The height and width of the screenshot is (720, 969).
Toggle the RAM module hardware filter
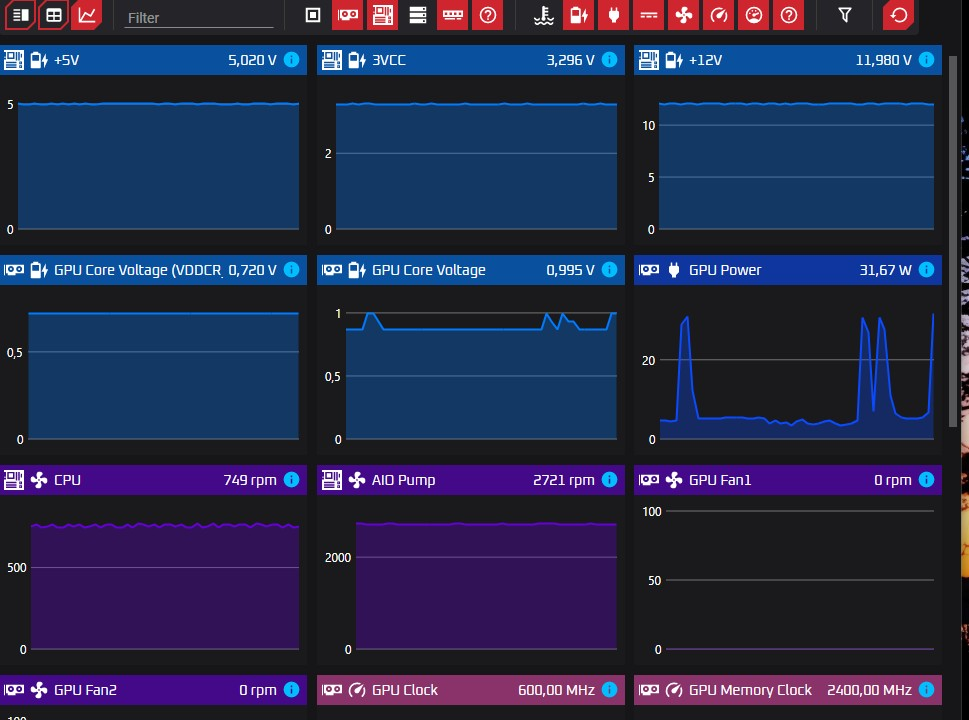coord(453,15)
